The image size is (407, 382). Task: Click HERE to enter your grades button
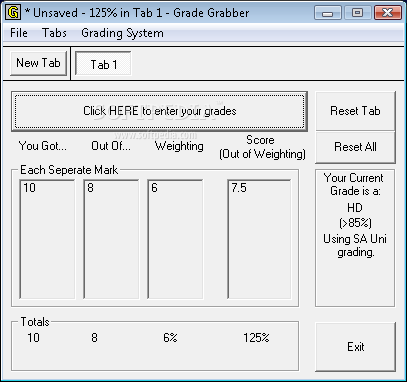coord(159,111)
